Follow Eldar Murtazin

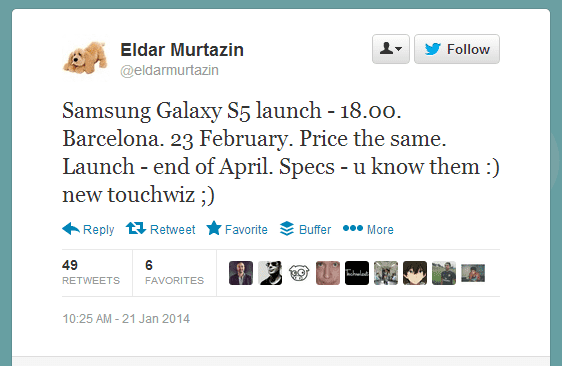(457, 49)
